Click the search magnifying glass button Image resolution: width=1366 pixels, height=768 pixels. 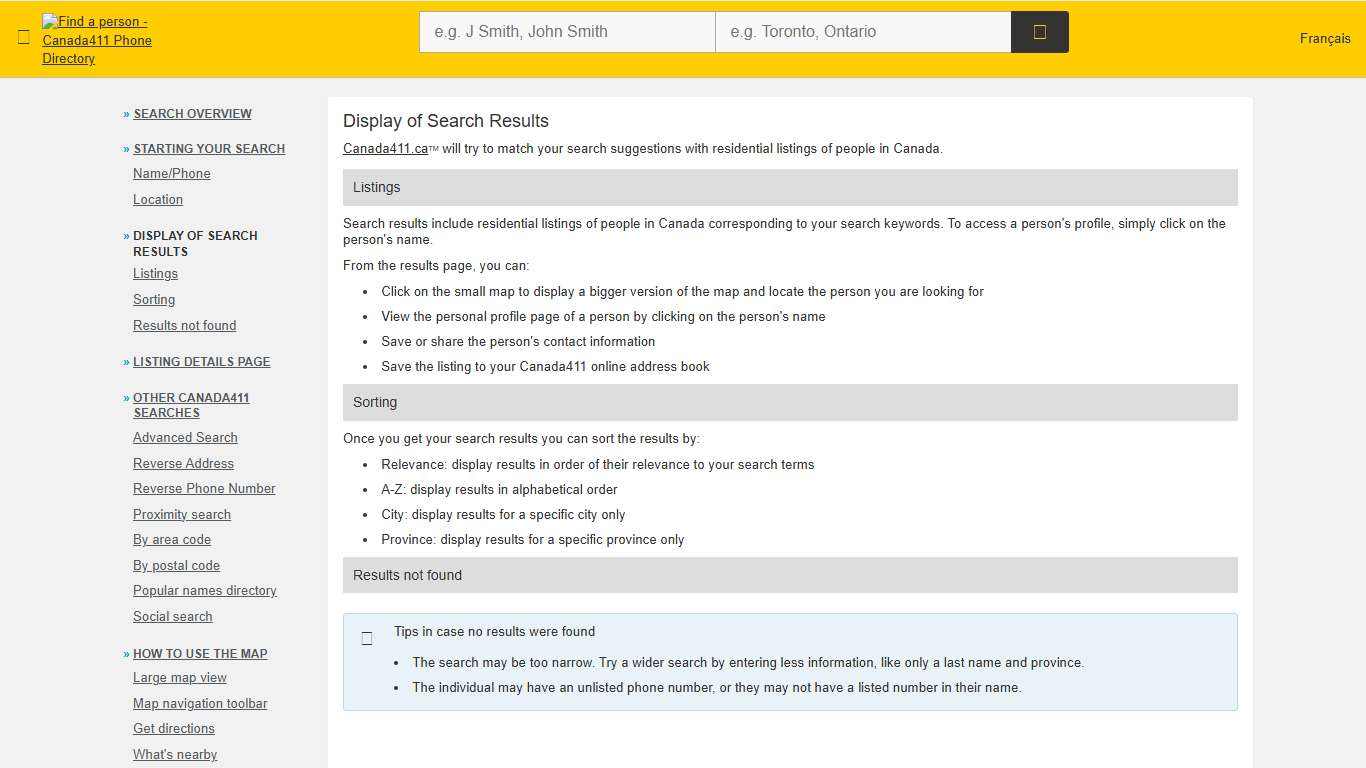point(1039,31)
